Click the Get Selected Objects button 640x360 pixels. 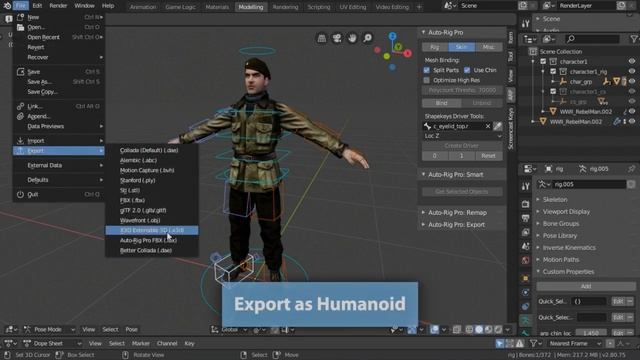pos(462,191)
